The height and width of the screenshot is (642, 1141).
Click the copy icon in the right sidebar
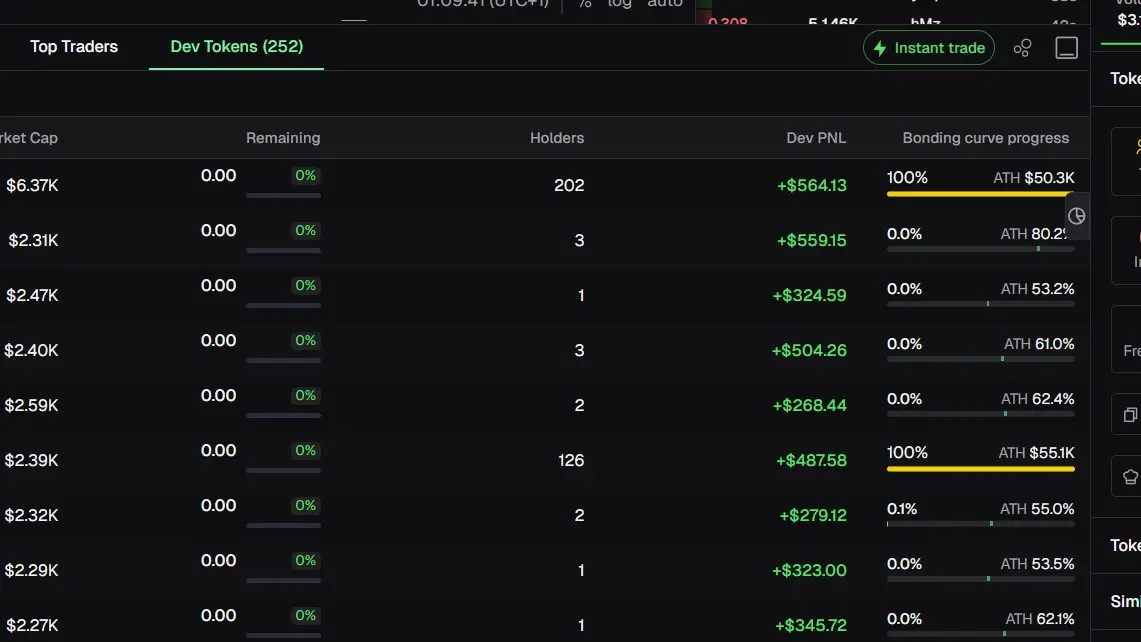click(x=1130, y=415)
